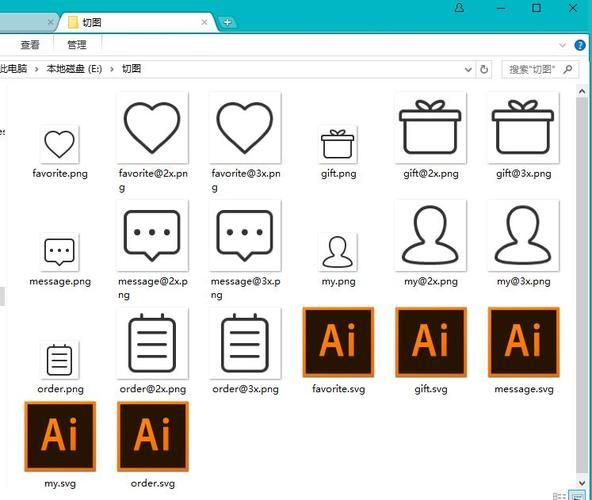Click the order@2x.png file name label
The width and height of the screenshot is (592, 500).
pyautogui.click(x=153, y=389)
